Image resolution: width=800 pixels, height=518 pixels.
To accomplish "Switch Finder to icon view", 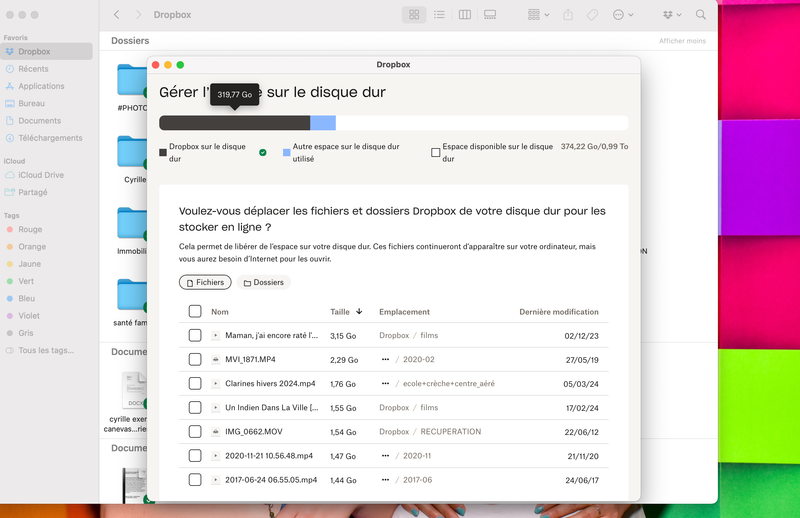I will coord(414,15).
